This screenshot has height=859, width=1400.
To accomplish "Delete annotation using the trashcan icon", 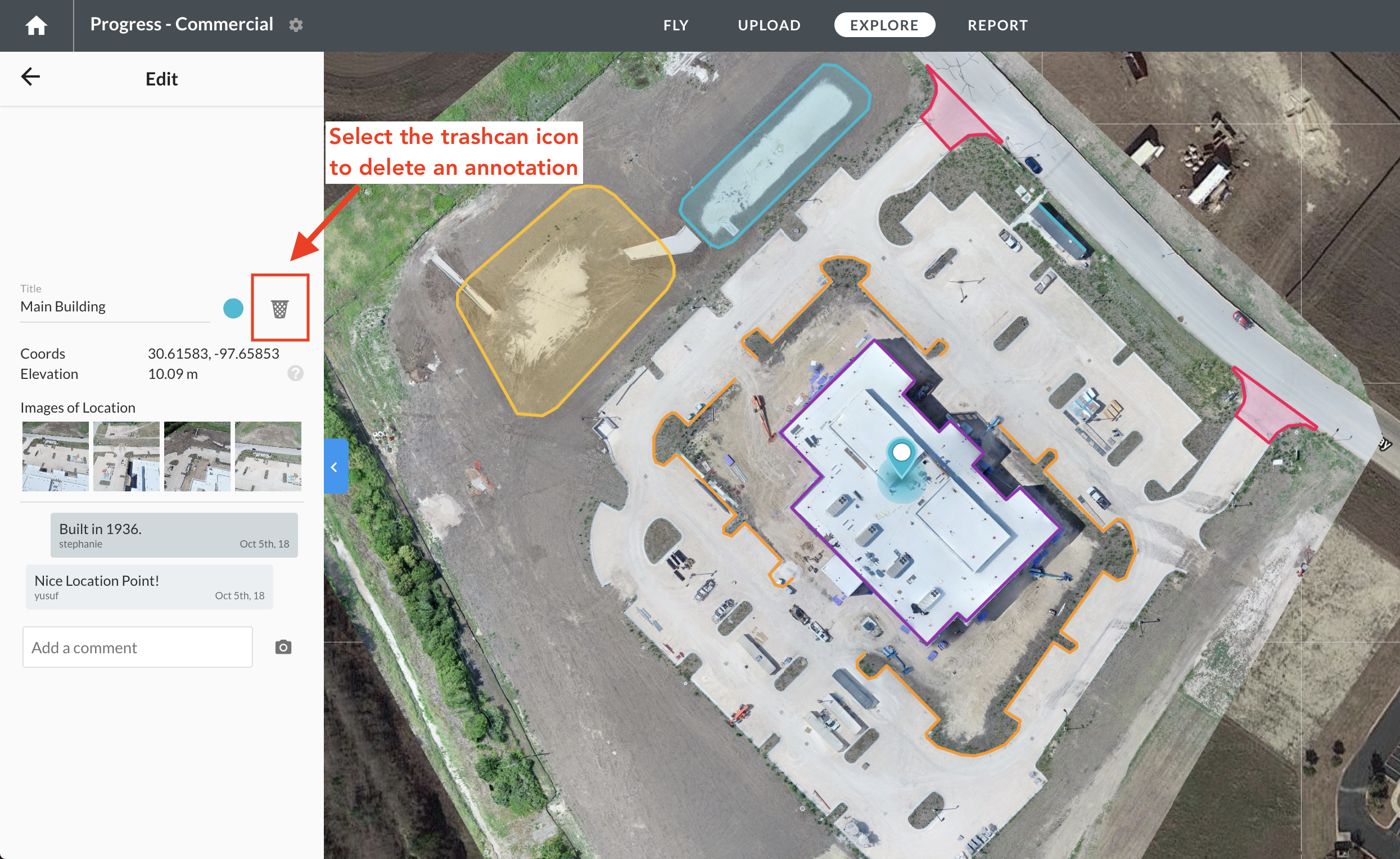I will (279, 309).
